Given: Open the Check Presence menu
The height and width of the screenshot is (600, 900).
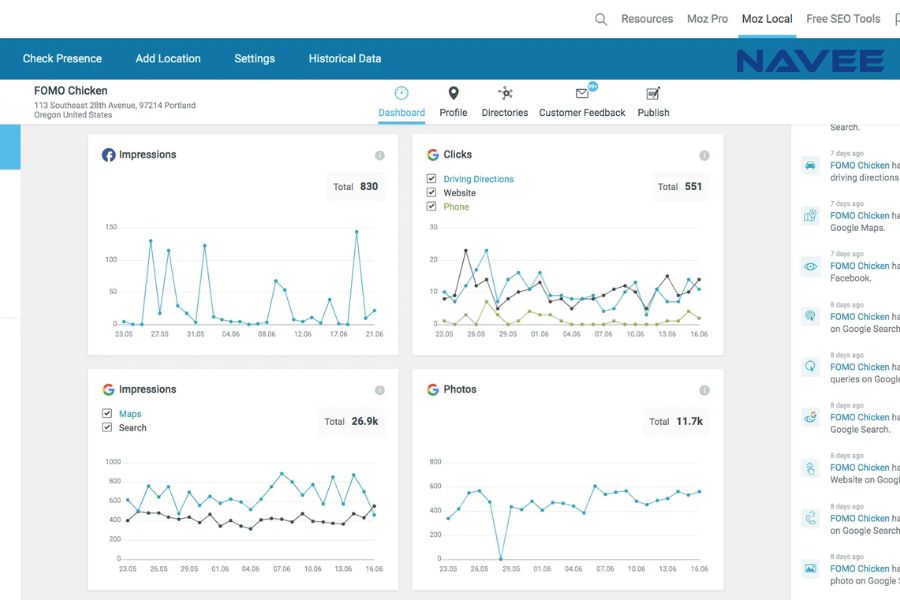Looking at the screenshot, I should click(x=62, y=59).
